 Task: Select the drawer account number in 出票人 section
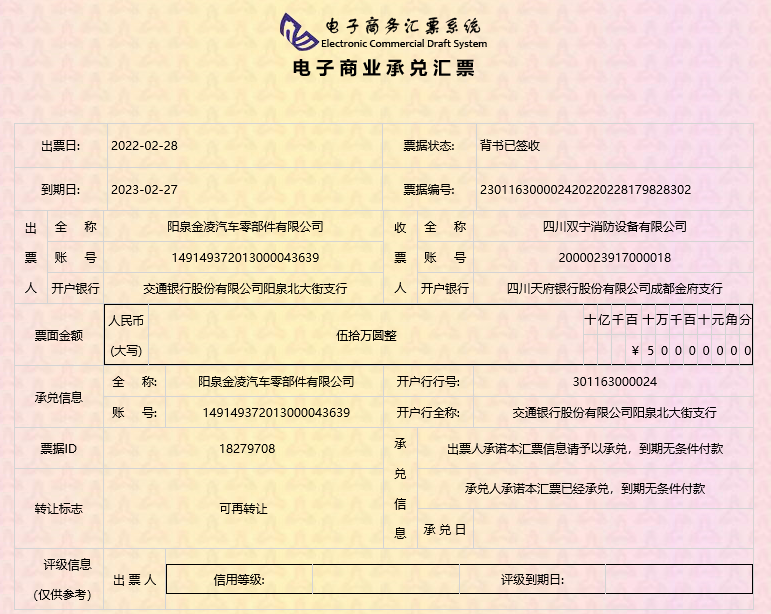(245, 257)
